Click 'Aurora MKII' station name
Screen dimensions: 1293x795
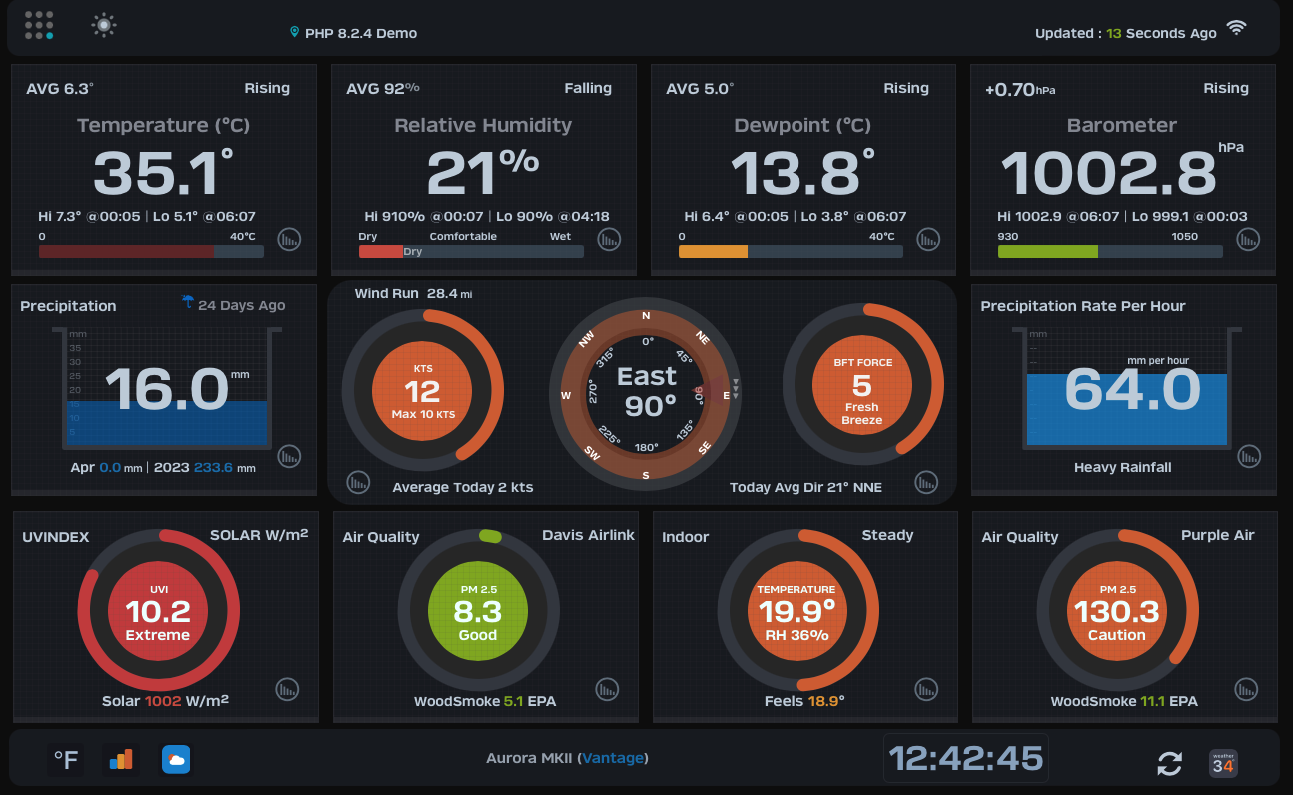[x=529, y=758]
